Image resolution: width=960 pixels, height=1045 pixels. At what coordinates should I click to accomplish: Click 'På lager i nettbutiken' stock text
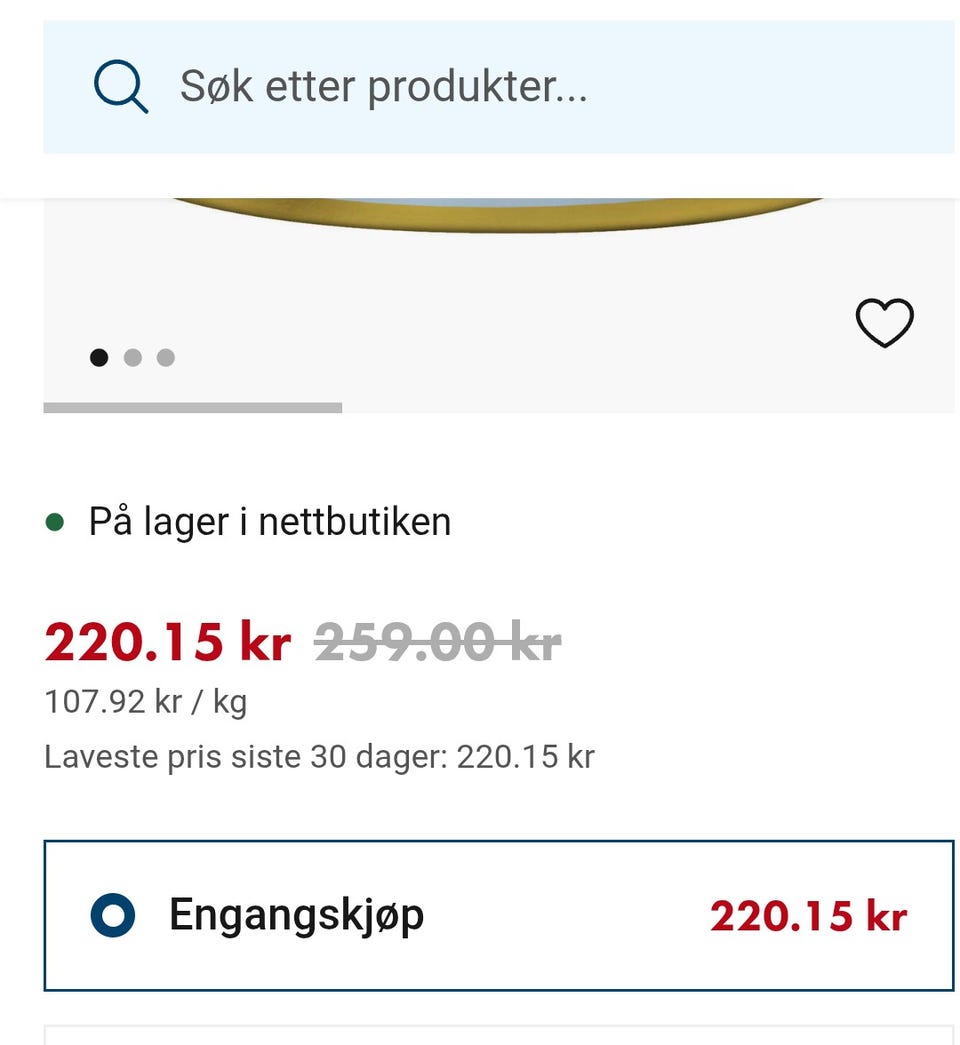(270, 522)
